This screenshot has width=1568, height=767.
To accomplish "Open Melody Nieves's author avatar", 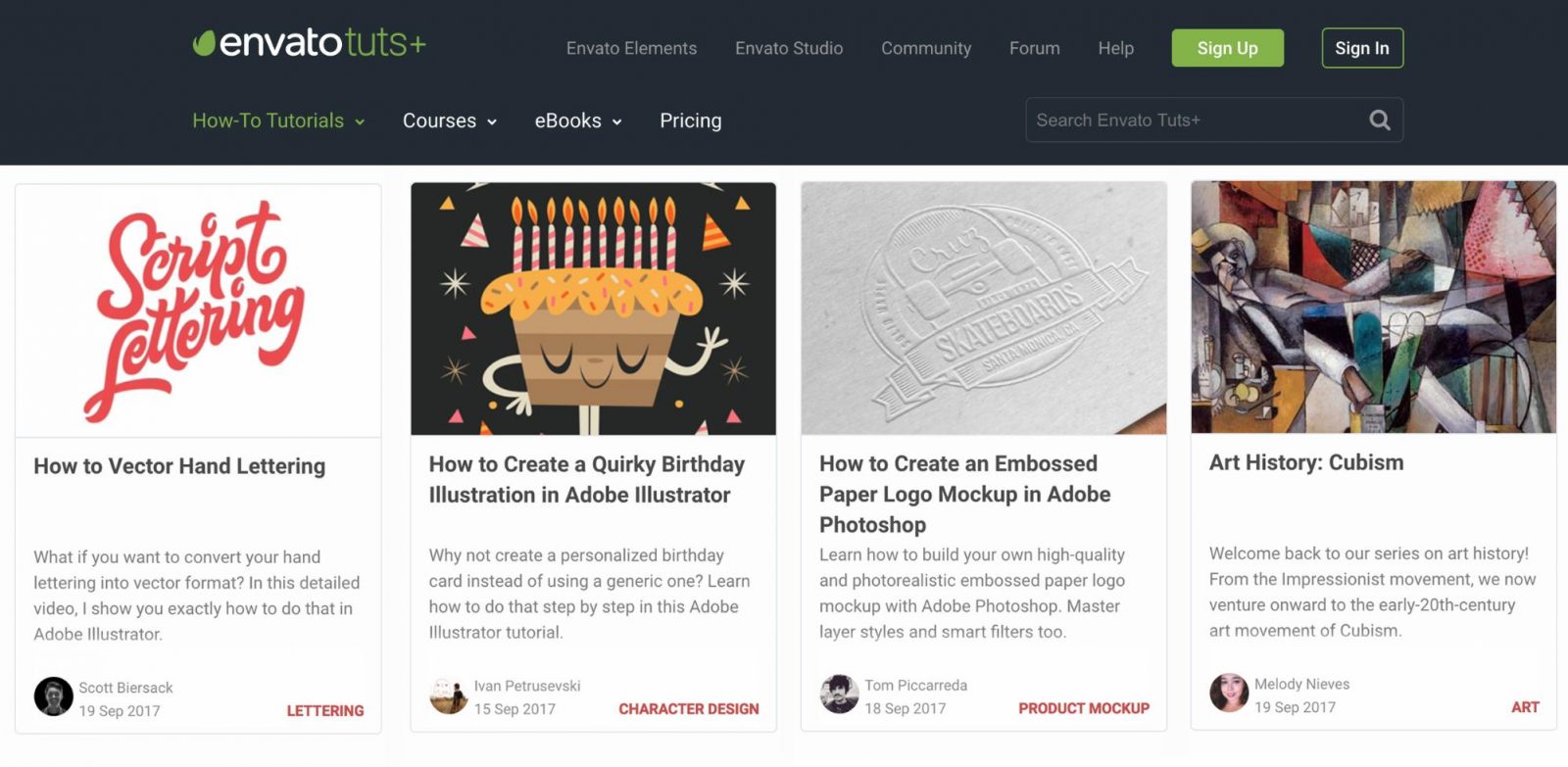I will tap(1229, 692).
